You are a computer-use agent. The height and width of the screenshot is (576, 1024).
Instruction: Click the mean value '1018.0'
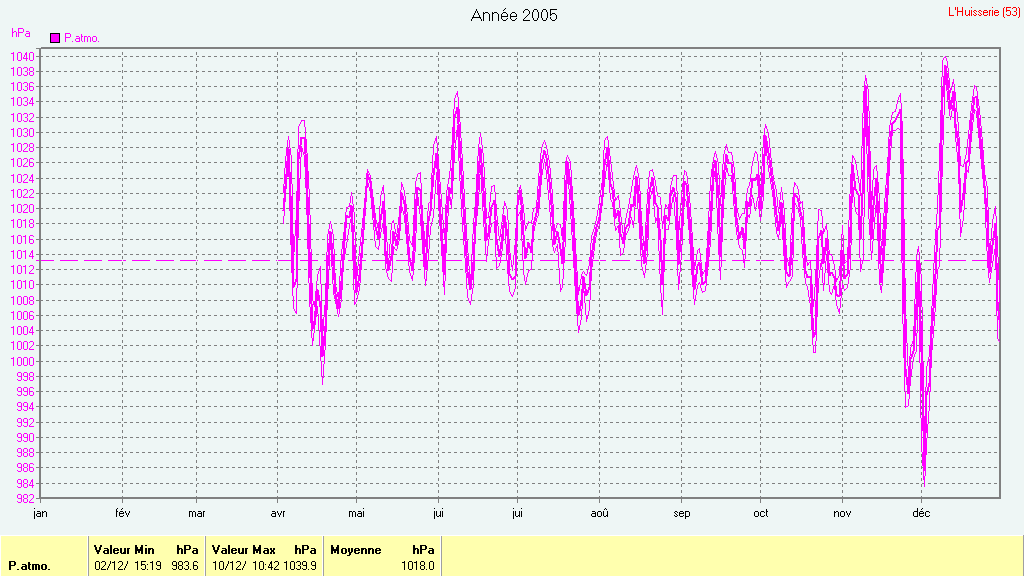point(418,566)
